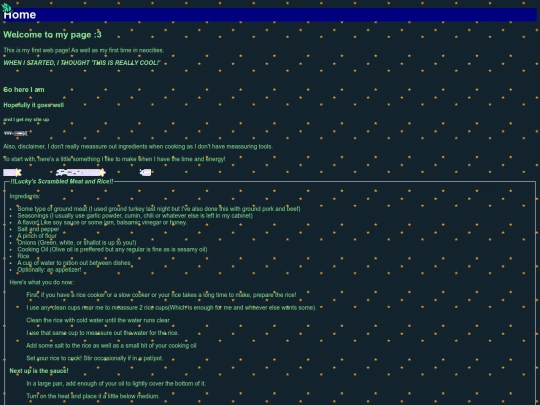The image size is (540, 405).
Task: Click the 'Welcome to my page :3' heading
Action: point(52,35)
